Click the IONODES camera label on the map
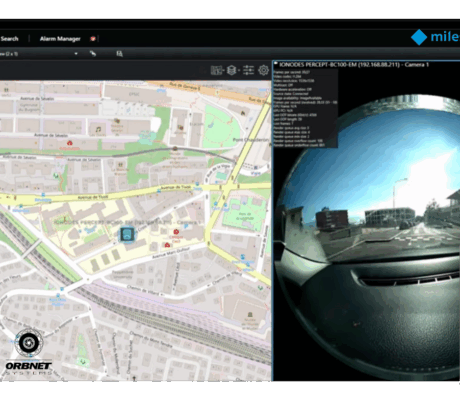The height and width of the screenshot is (400, 460). 125,222
